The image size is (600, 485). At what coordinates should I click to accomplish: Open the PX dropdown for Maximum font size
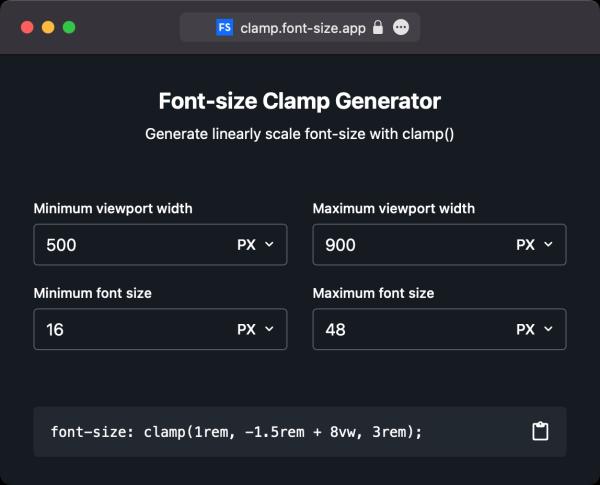point(534,329)
